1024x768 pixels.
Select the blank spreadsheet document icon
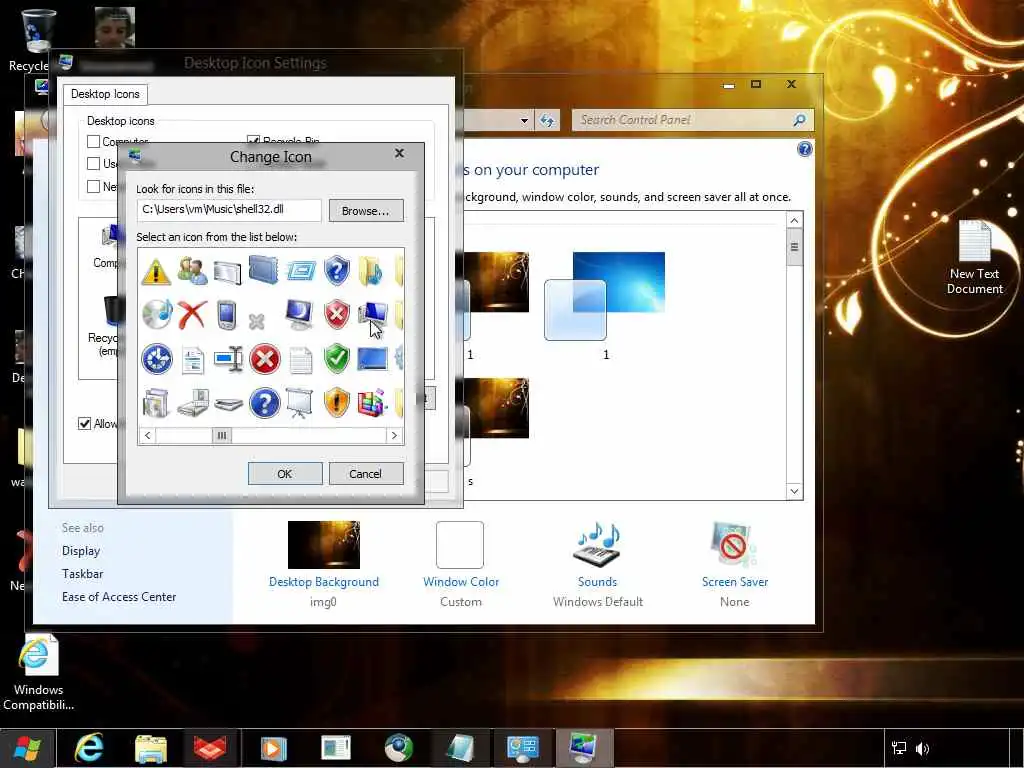(300, 360)
